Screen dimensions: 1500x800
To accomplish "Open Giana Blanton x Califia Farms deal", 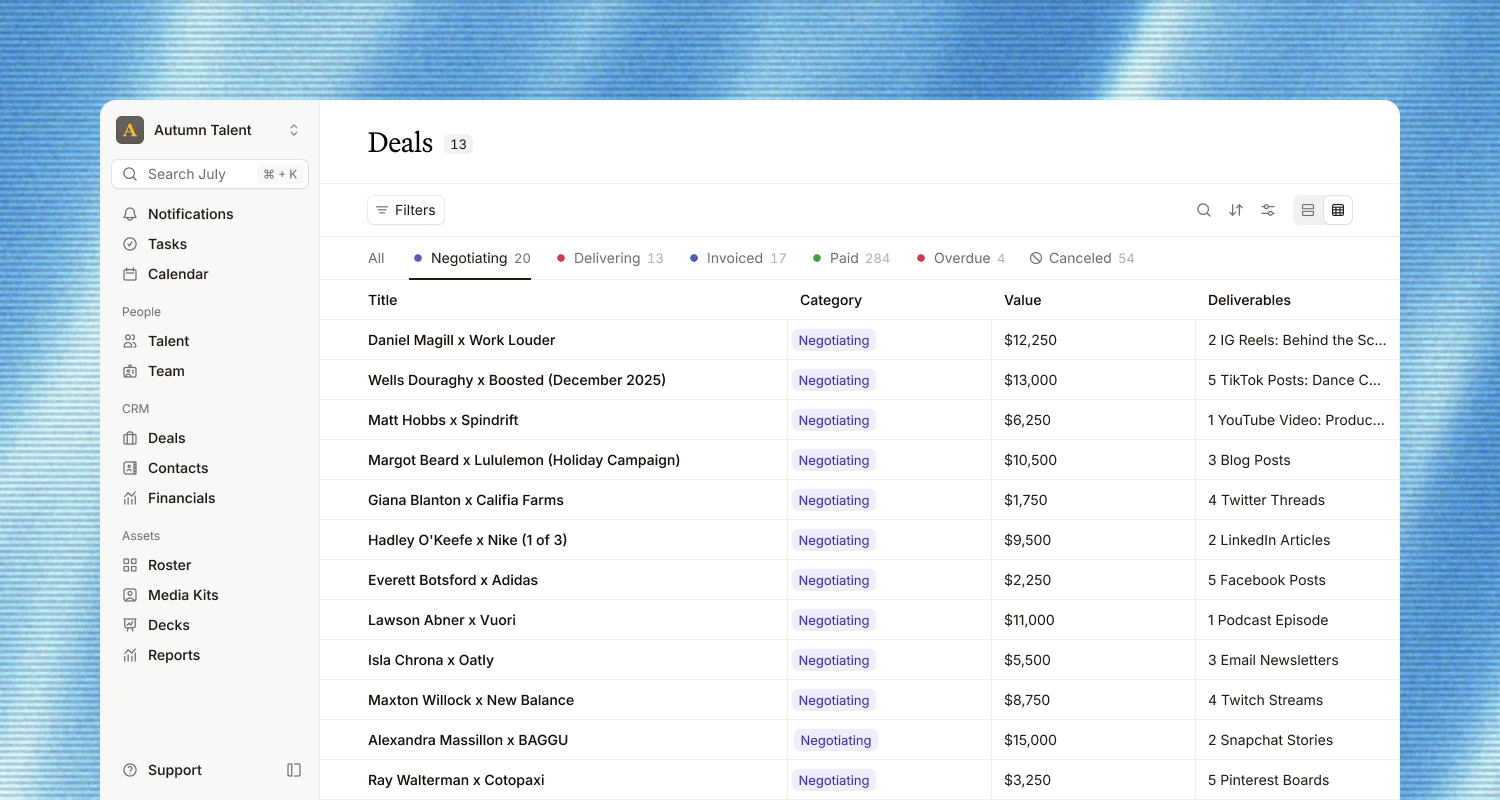I will [466, 500].
